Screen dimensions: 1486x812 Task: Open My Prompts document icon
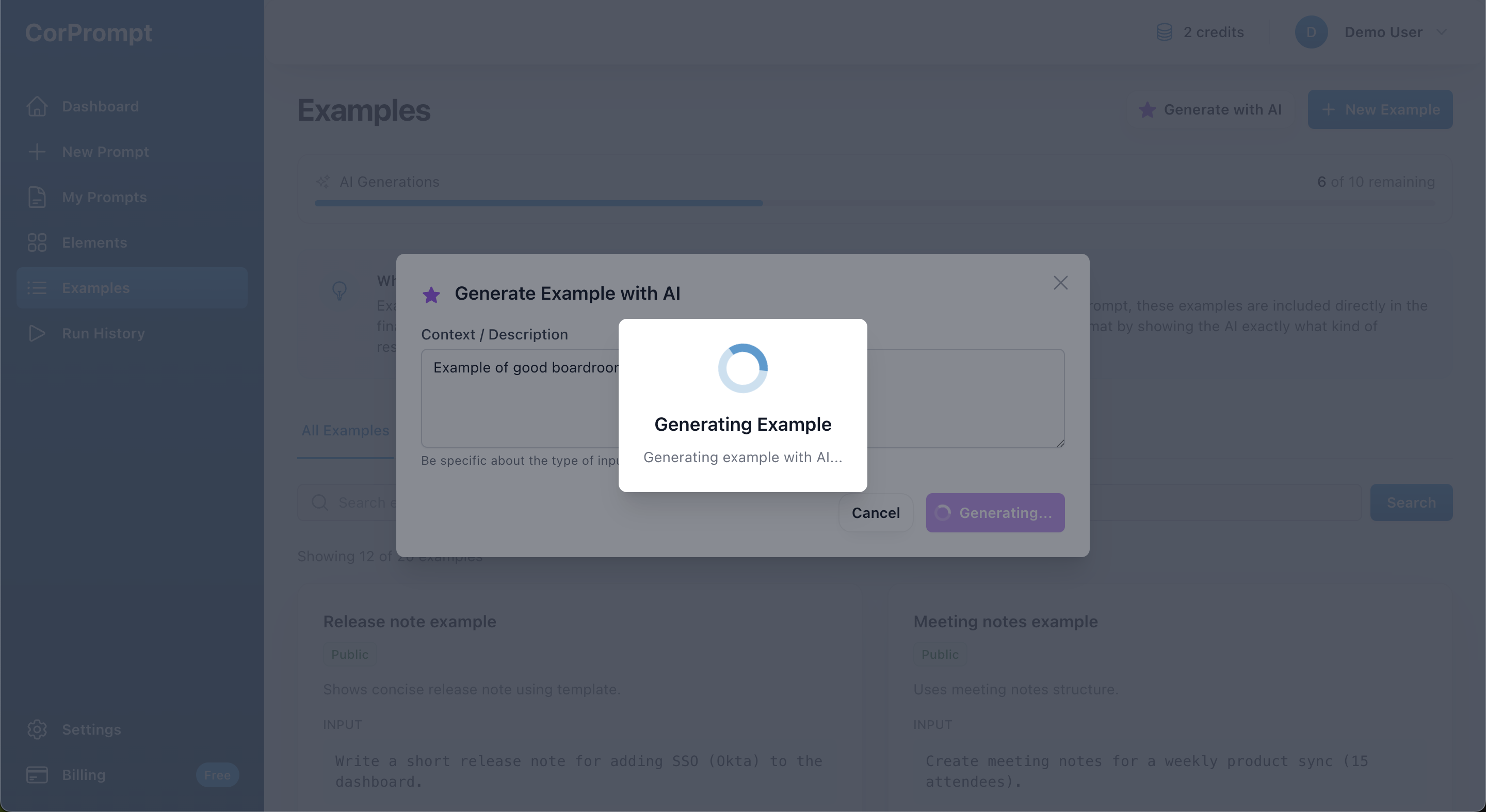pyautogui.click(x=37, y=197)
